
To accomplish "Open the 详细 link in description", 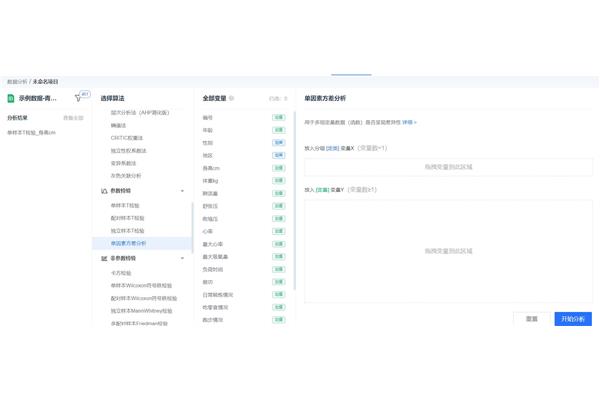I will tap(409, 122).
